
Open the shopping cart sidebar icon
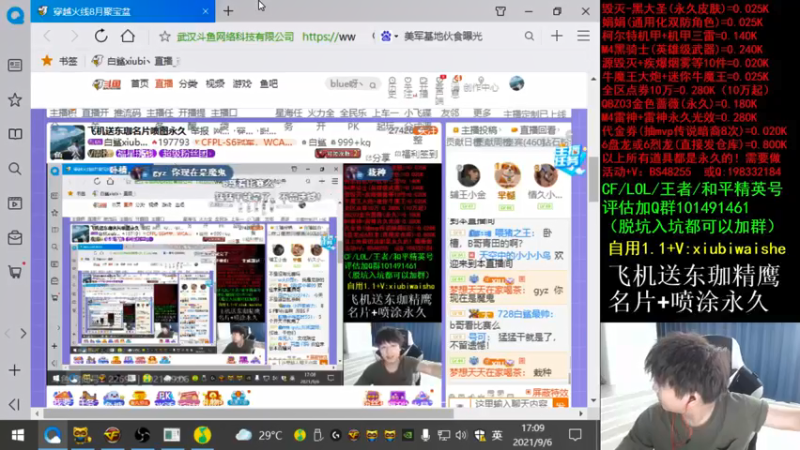click(15, 271)
